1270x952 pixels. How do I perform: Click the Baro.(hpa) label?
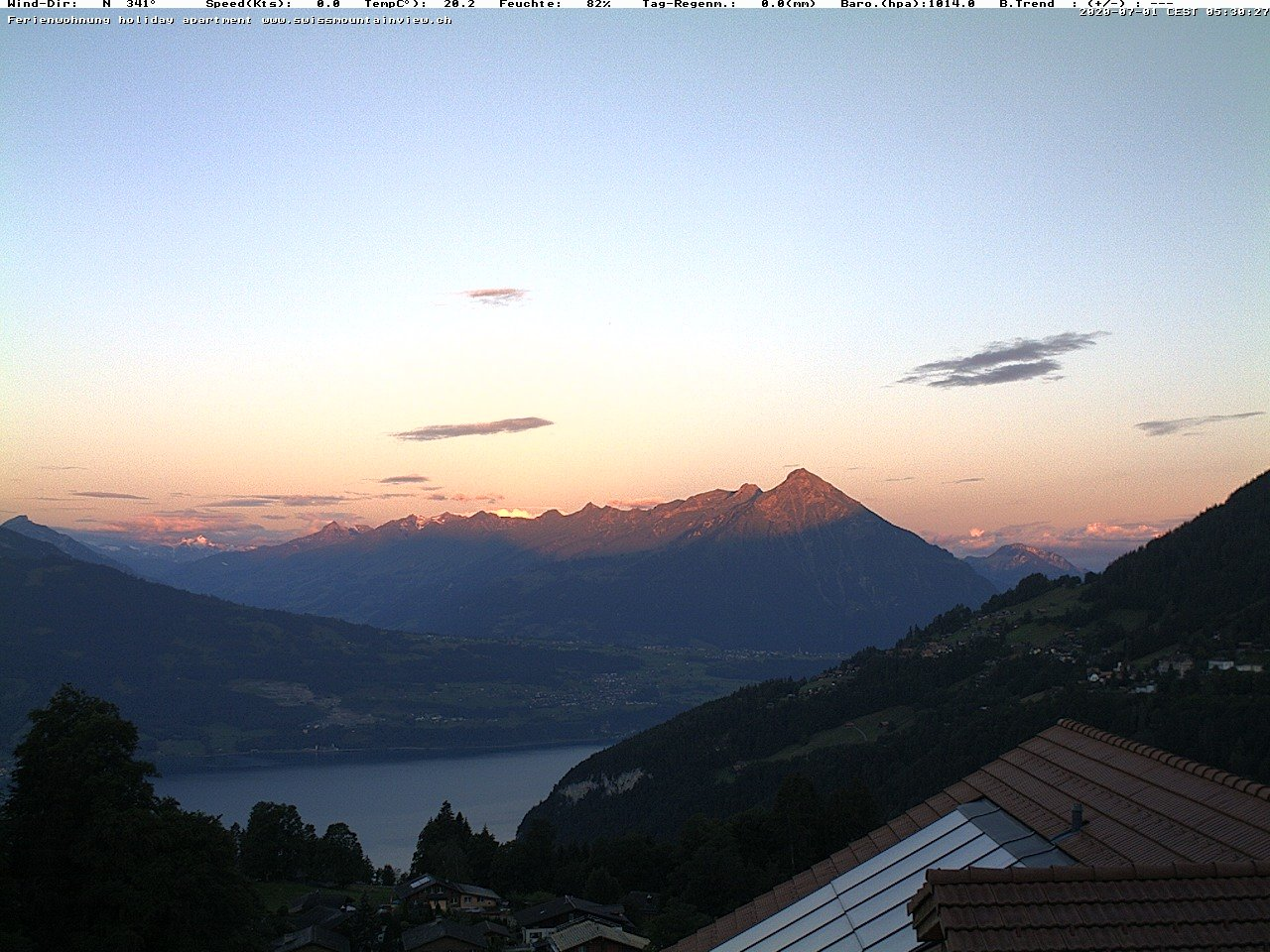click(x=883, y=4)
